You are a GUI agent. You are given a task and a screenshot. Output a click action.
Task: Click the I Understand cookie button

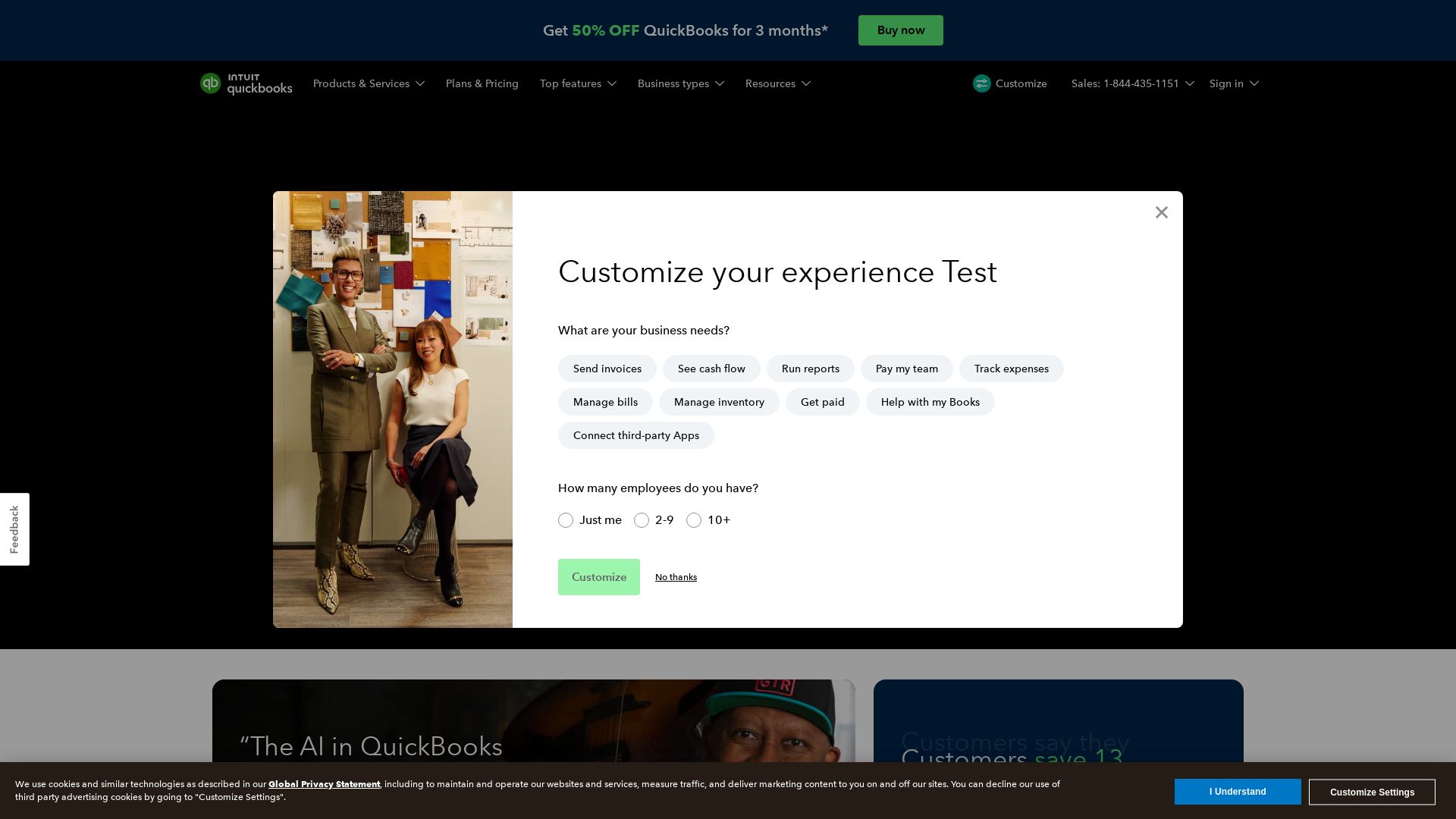click(x=1238, y=792)
